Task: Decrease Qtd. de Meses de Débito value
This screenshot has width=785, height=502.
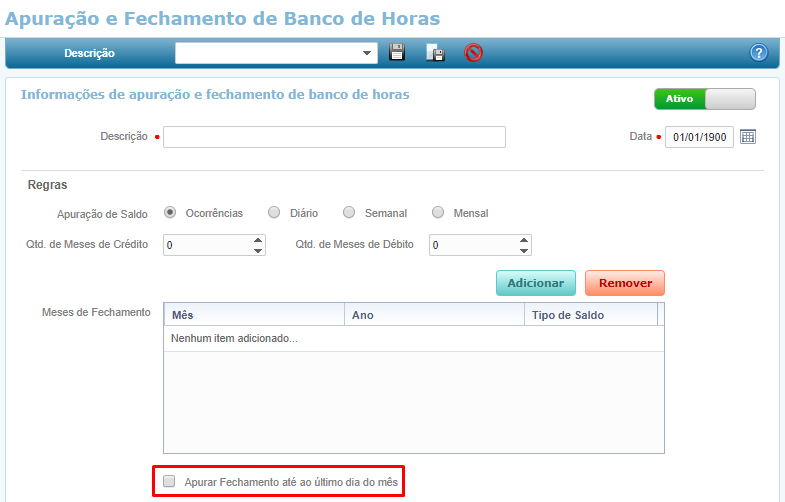Action: [x=523, y=250]
